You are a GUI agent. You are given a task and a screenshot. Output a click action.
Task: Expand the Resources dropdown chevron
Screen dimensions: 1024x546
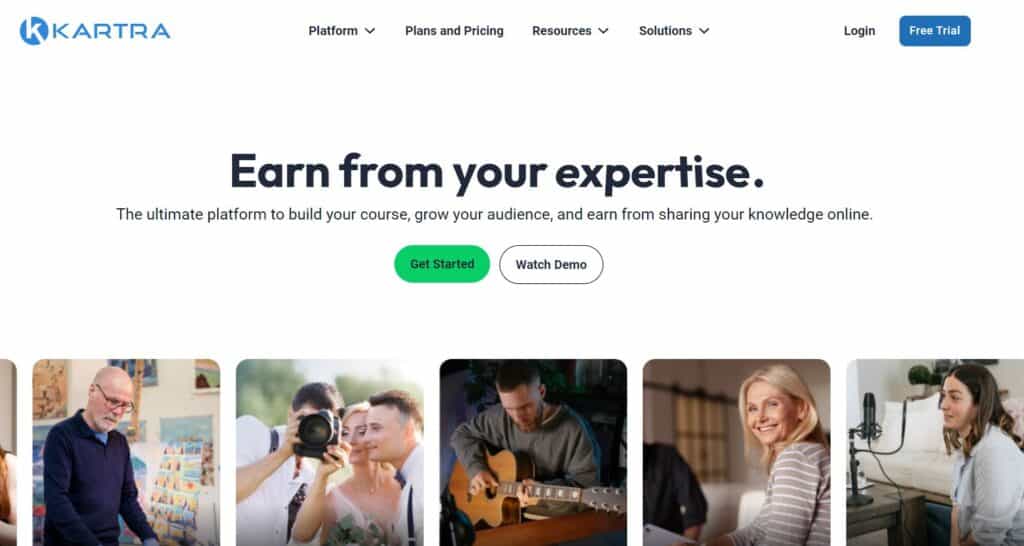[x=603, y=31]
